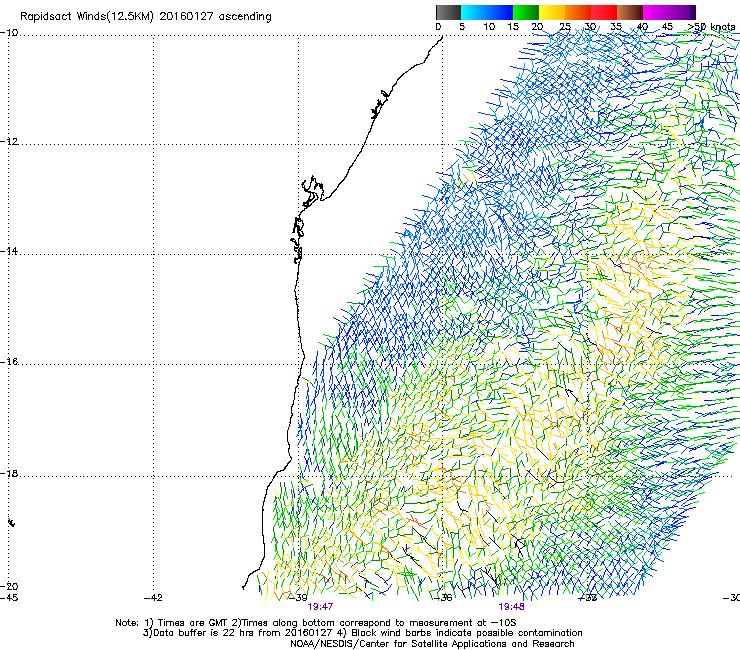Click the '-42' longitude label

[x=153, y=598]
